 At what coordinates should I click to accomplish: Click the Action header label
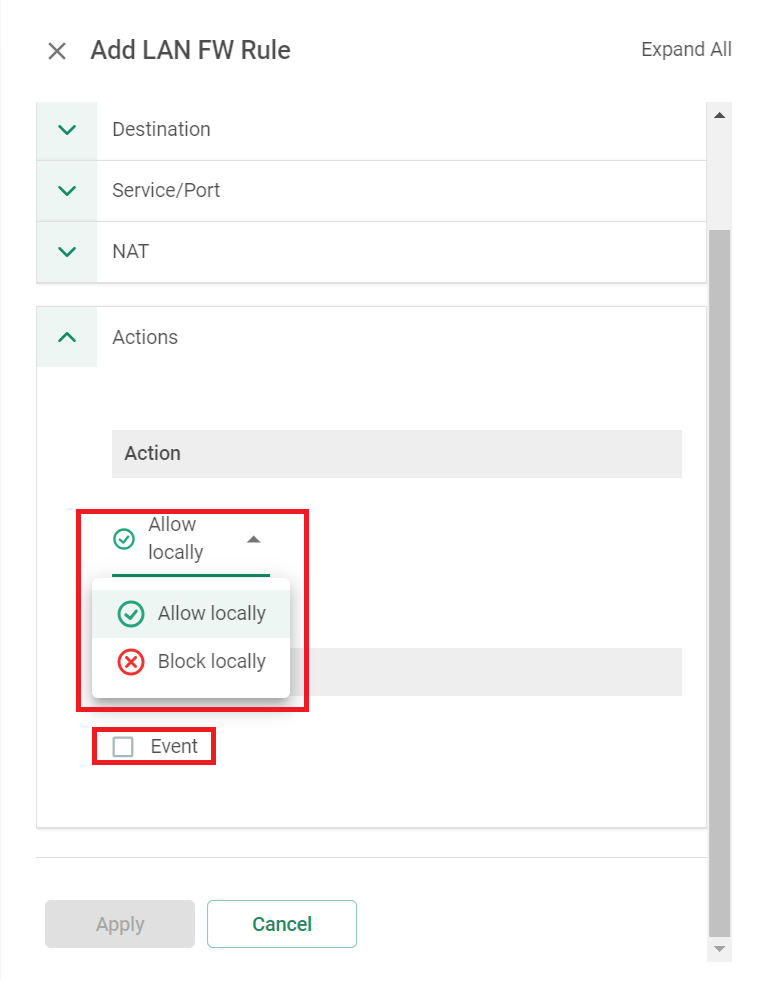(x=152, y=453)
